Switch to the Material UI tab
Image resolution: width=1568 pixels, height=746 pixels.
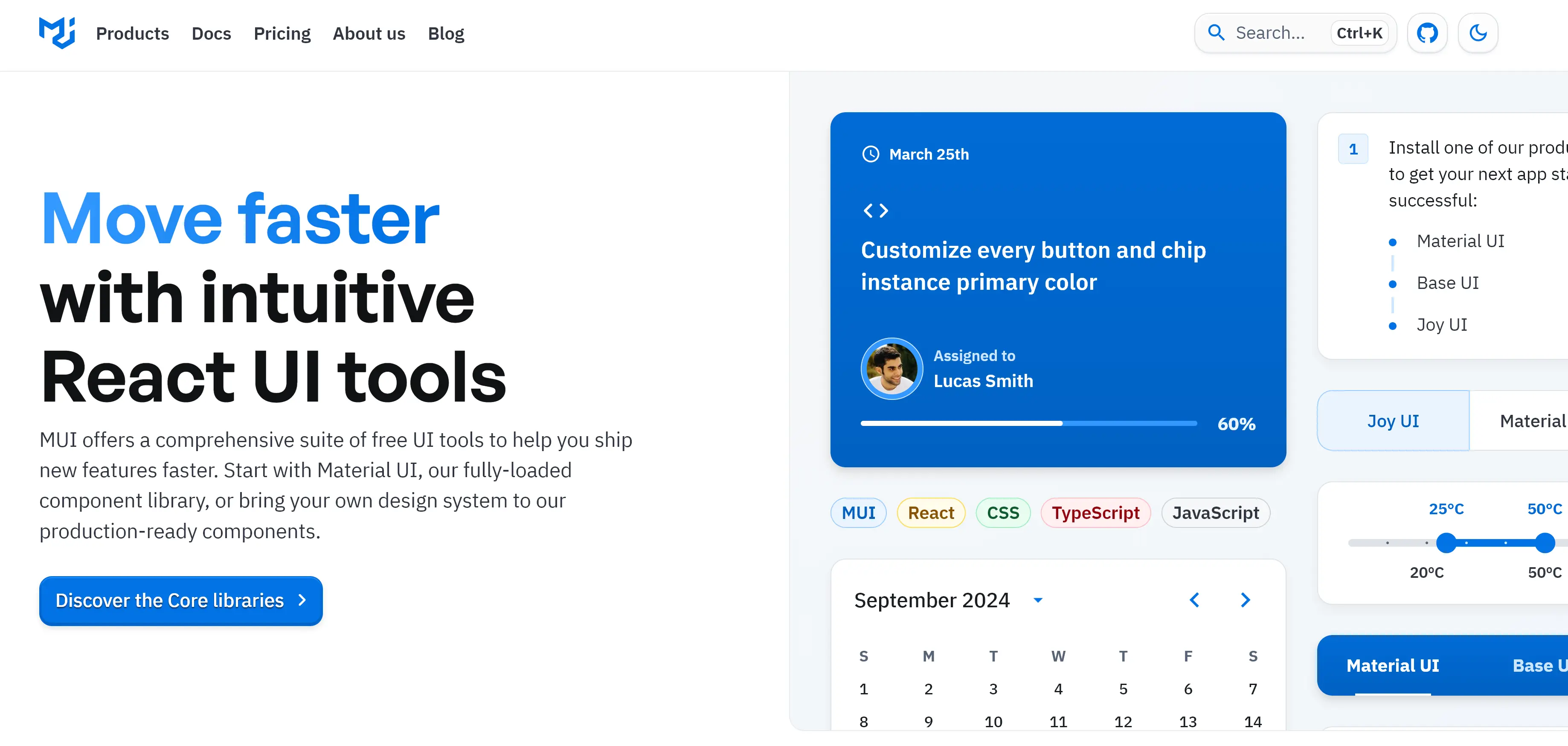coord(1392,665)
